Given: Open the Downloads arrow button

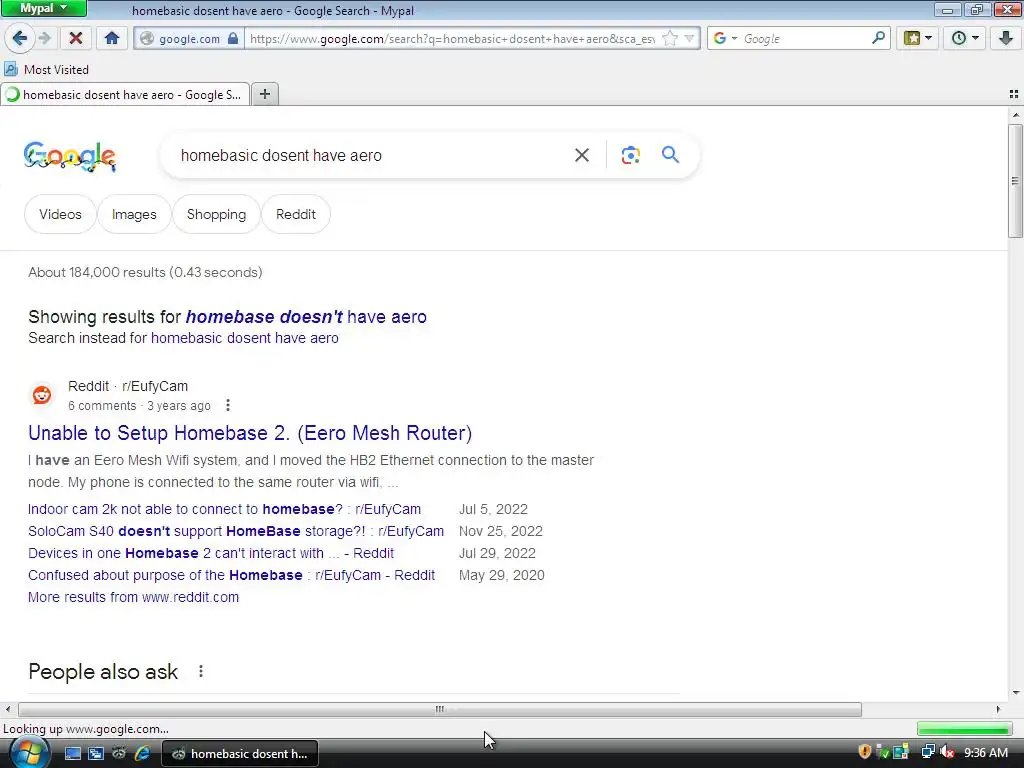Looking at the screenshot, I should [x=1006, y=39].
